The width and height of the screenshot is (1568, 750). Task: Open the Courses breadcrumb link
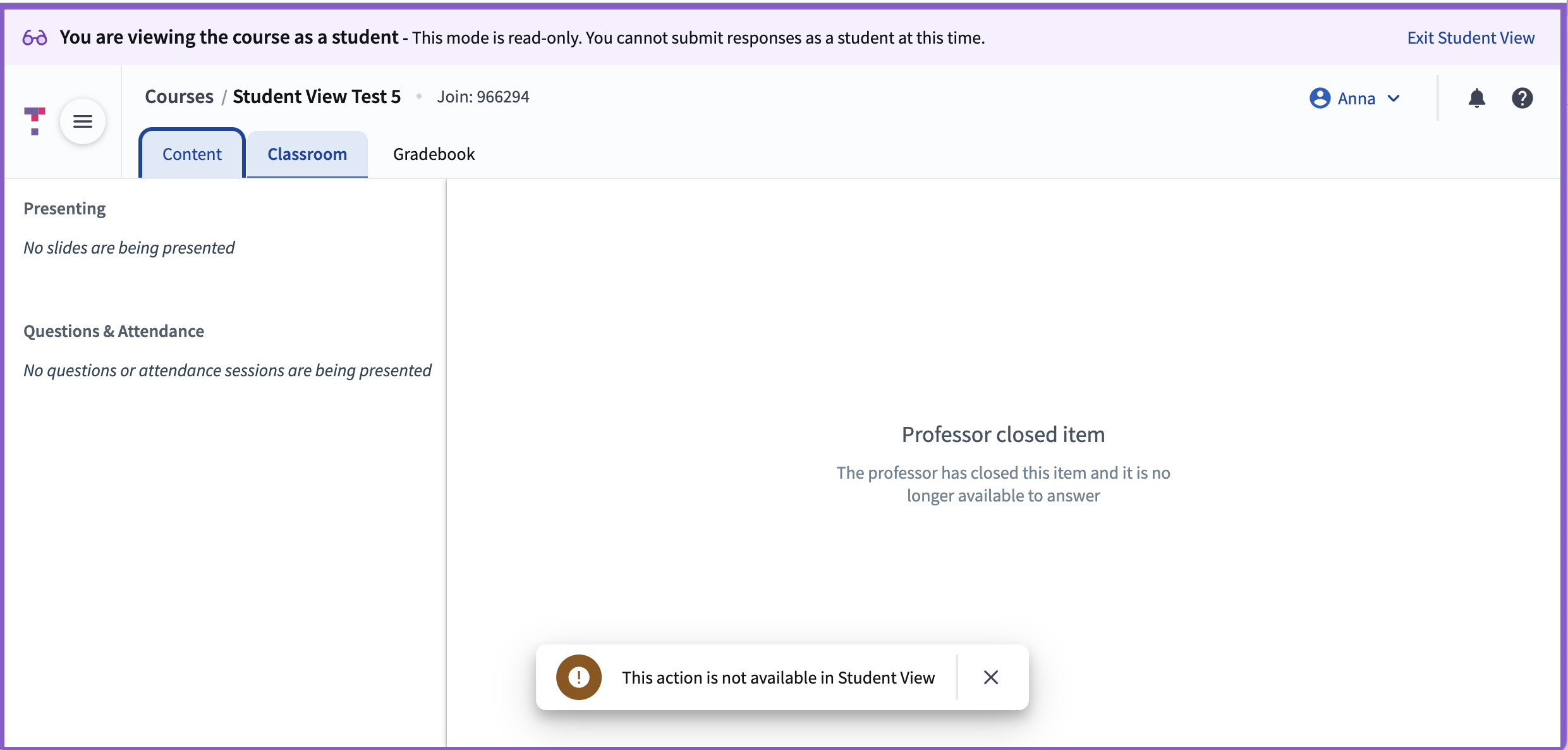pyautogui.click(x=178, y=96)
